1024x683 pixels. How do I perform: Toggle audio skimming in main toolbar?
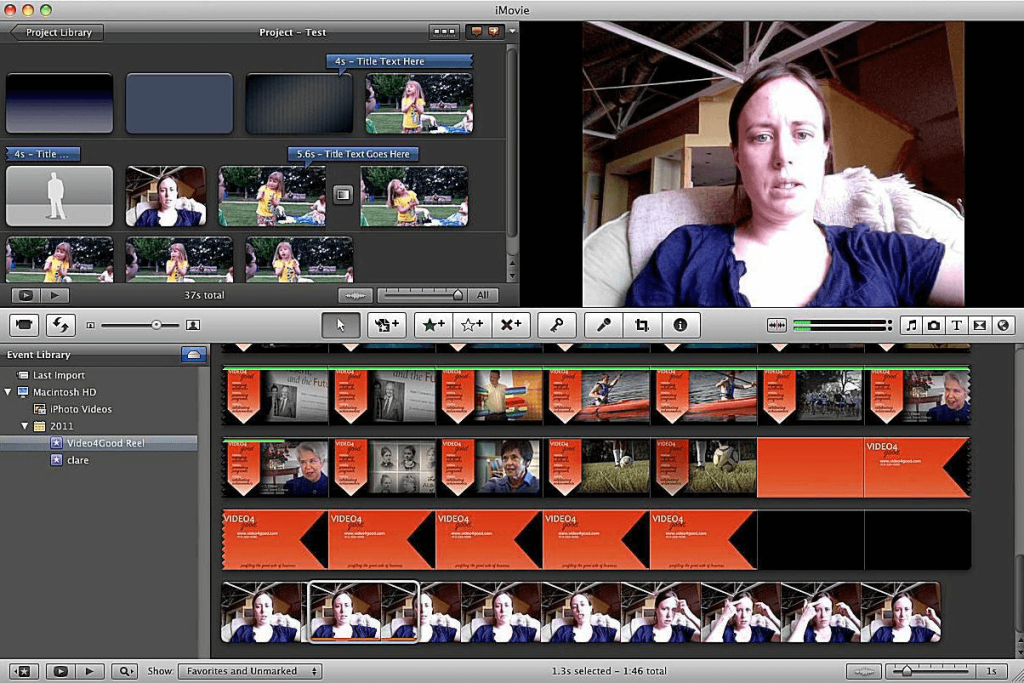click(x=776, y=325)
